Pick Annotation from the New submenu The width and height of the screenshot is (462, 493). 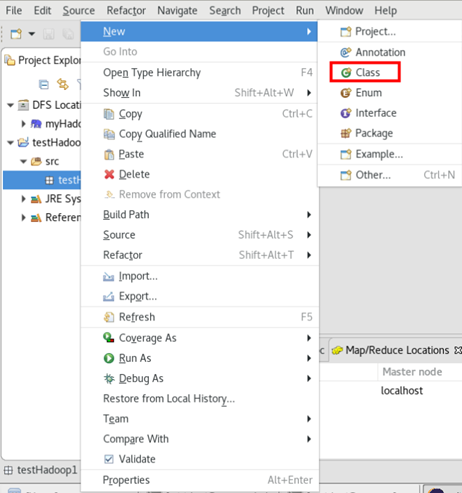380,52
